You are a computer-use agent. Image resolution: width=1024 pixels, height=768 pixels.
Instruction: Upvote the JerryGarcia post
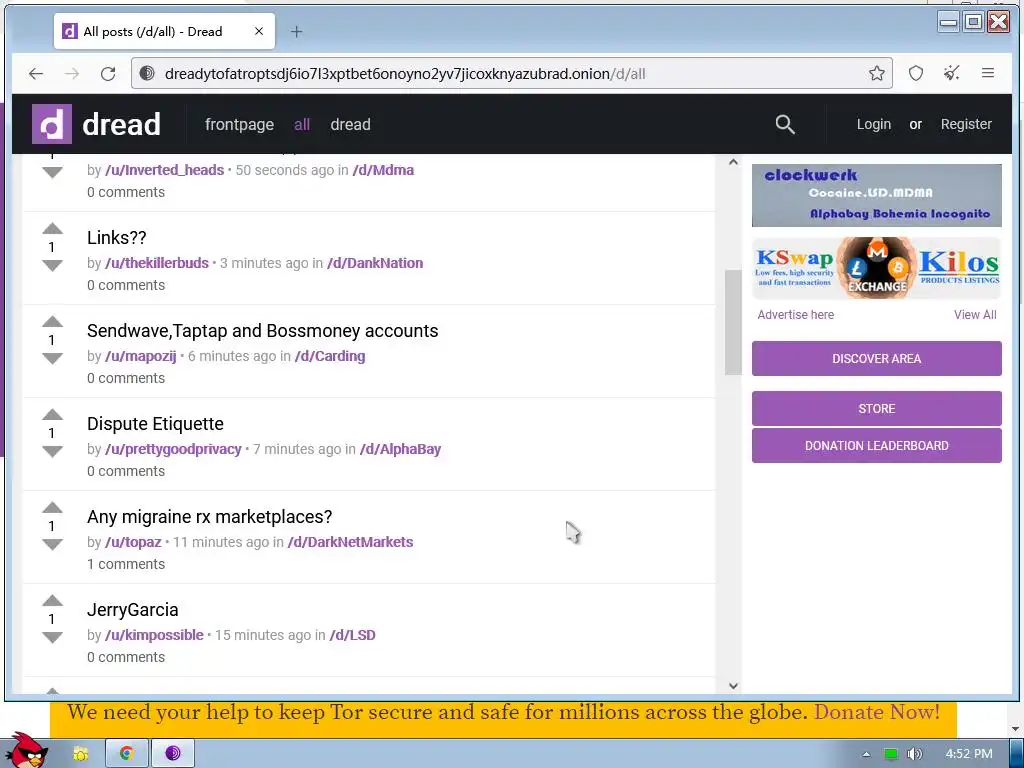pos(52,601)
